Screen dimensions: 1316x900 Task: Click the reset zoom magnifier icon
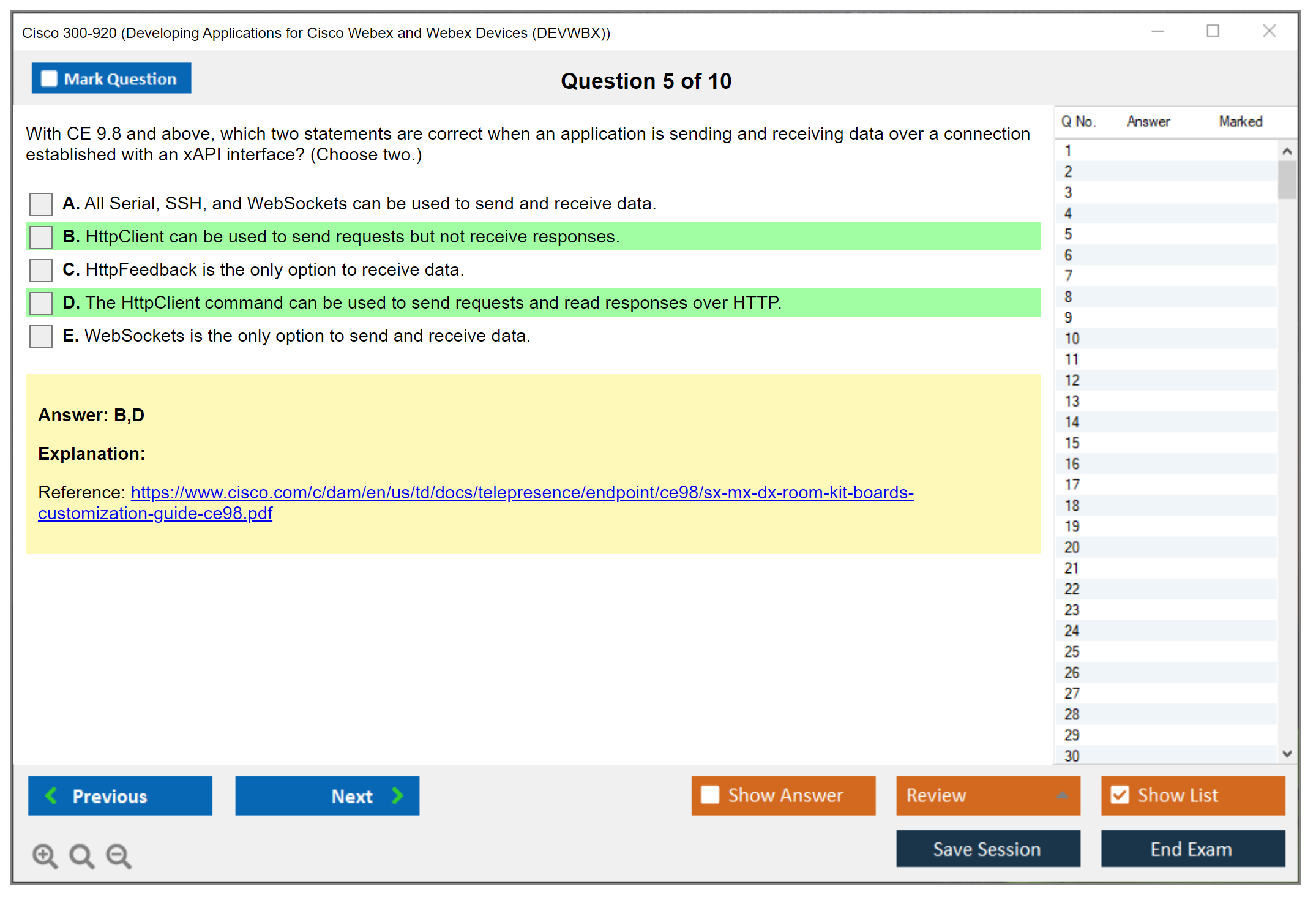81,855
